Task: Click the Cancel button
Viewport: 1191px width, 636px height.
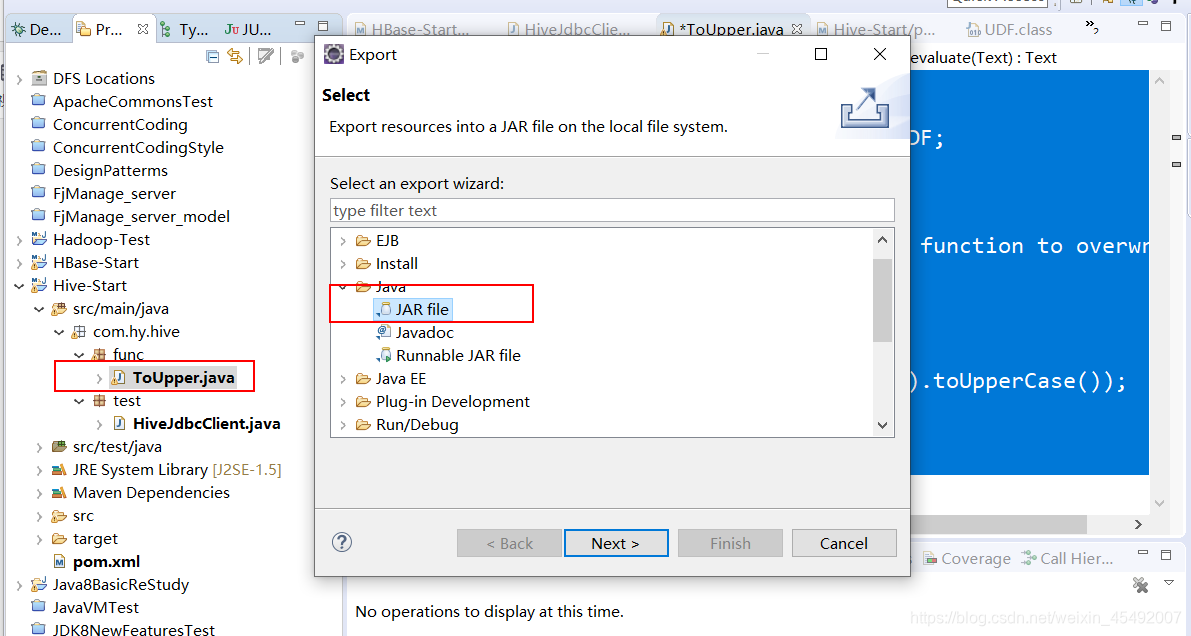Action: pos(844,543)
